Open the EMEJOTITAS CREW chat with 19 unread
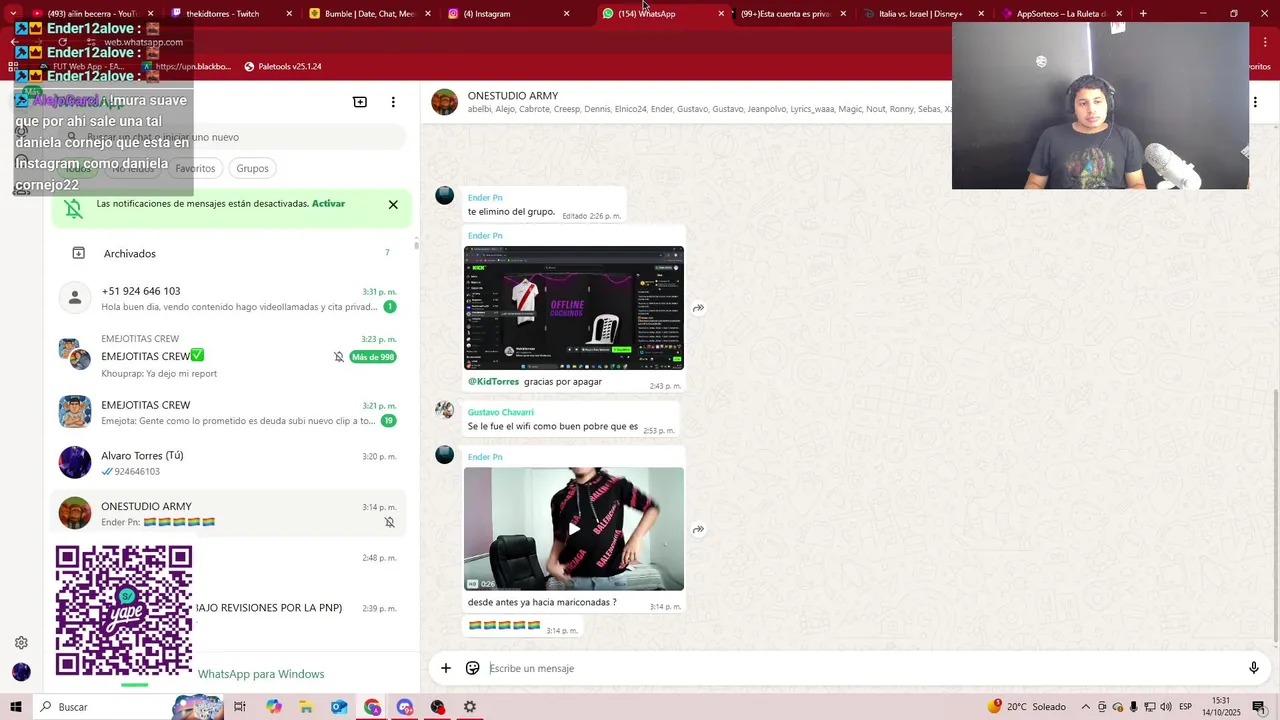This screenshot has height=720, width=1280. coord(229,412)
